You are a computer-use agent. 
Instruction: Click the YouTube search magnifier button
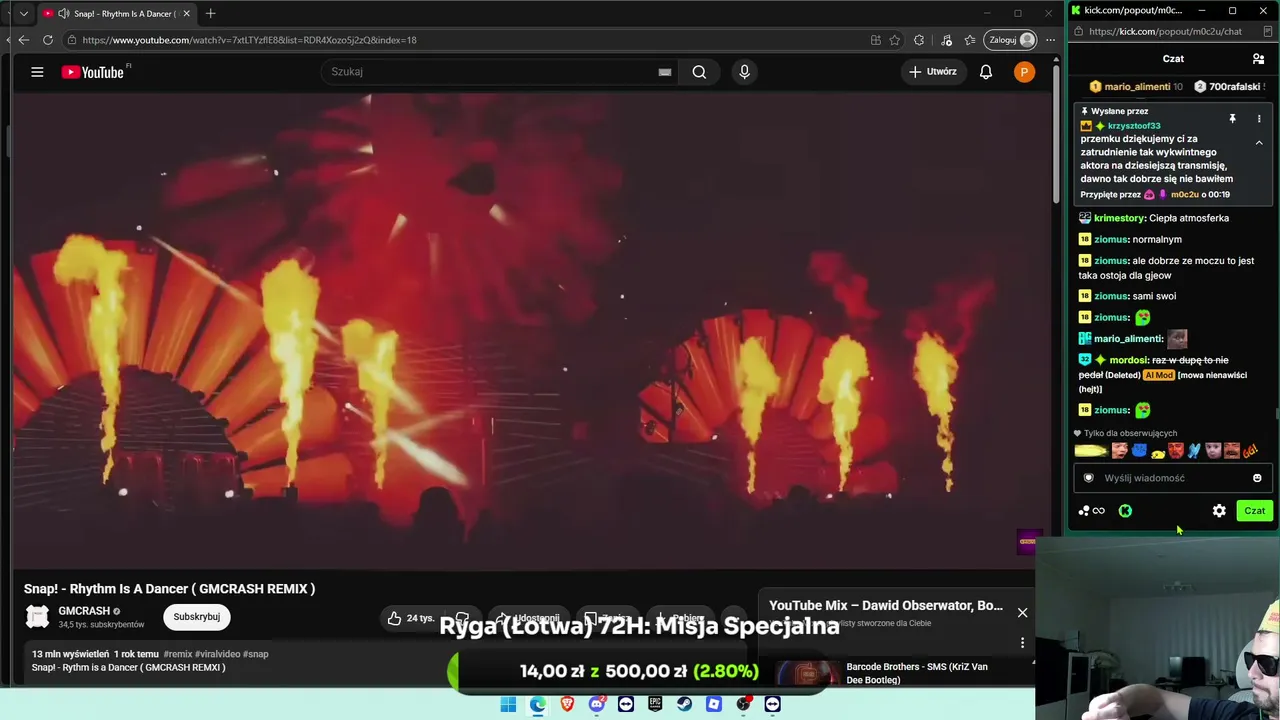tap(699, 72)
